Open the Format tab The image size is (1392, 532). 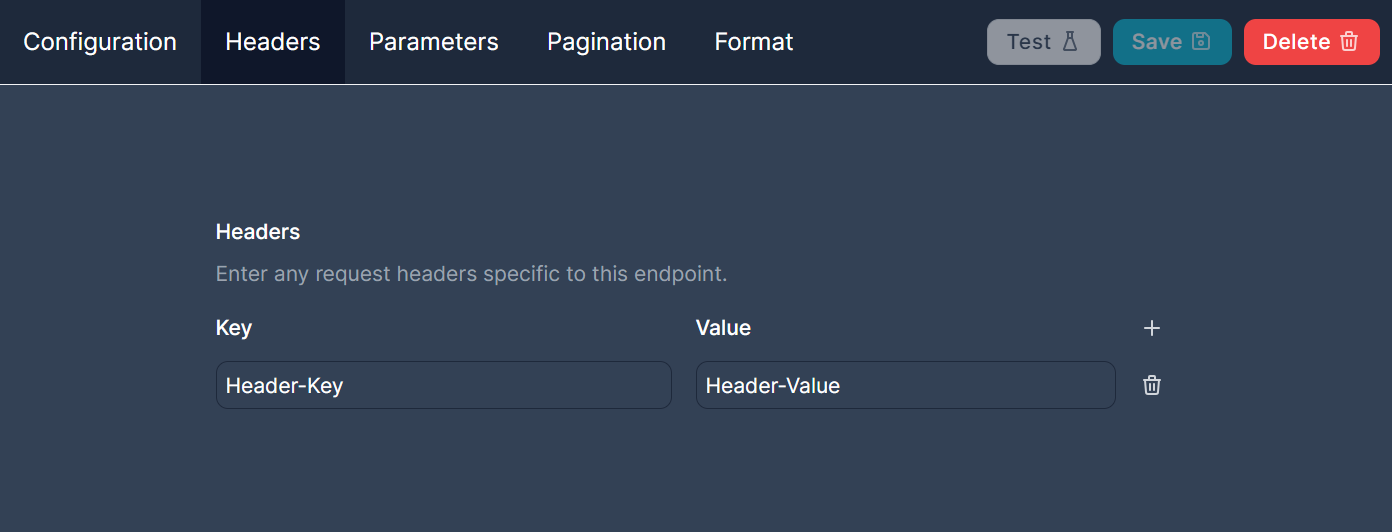pos(754,42)
